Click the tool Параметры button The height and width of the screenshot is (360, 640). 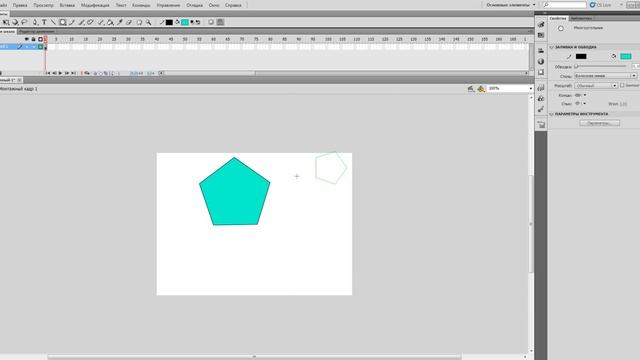[x=600, y=123]
